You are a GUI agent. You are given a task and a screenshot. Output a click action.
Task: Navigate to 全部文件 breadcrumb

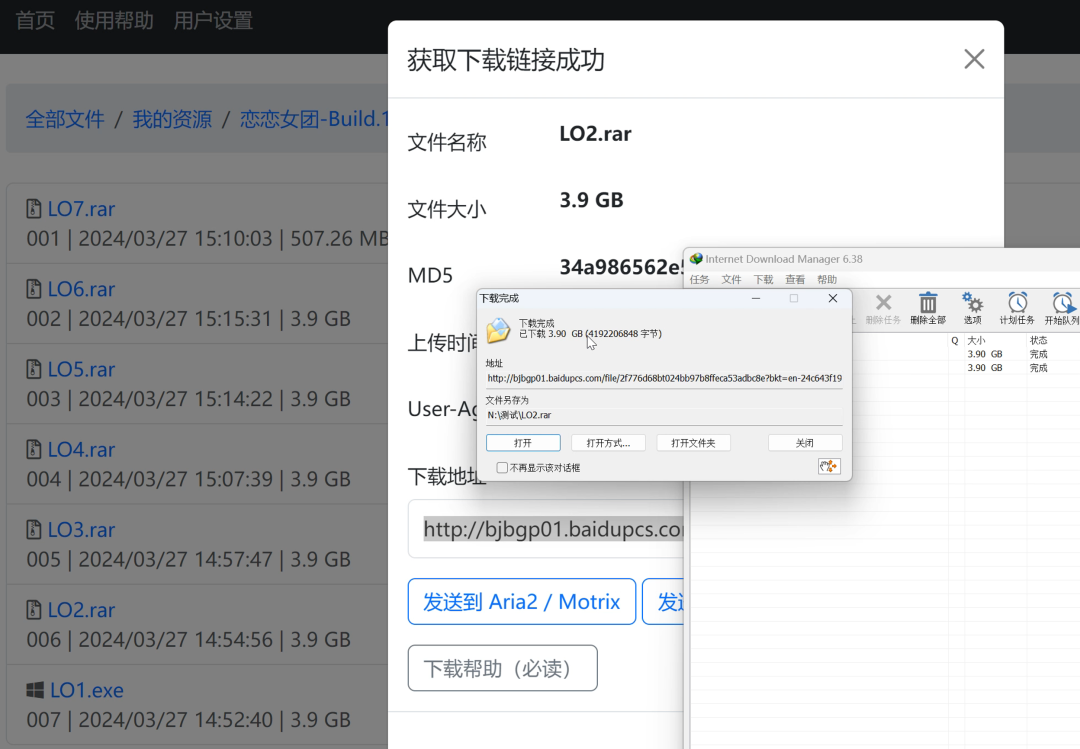pyautogui.click(x=65, y=119)
